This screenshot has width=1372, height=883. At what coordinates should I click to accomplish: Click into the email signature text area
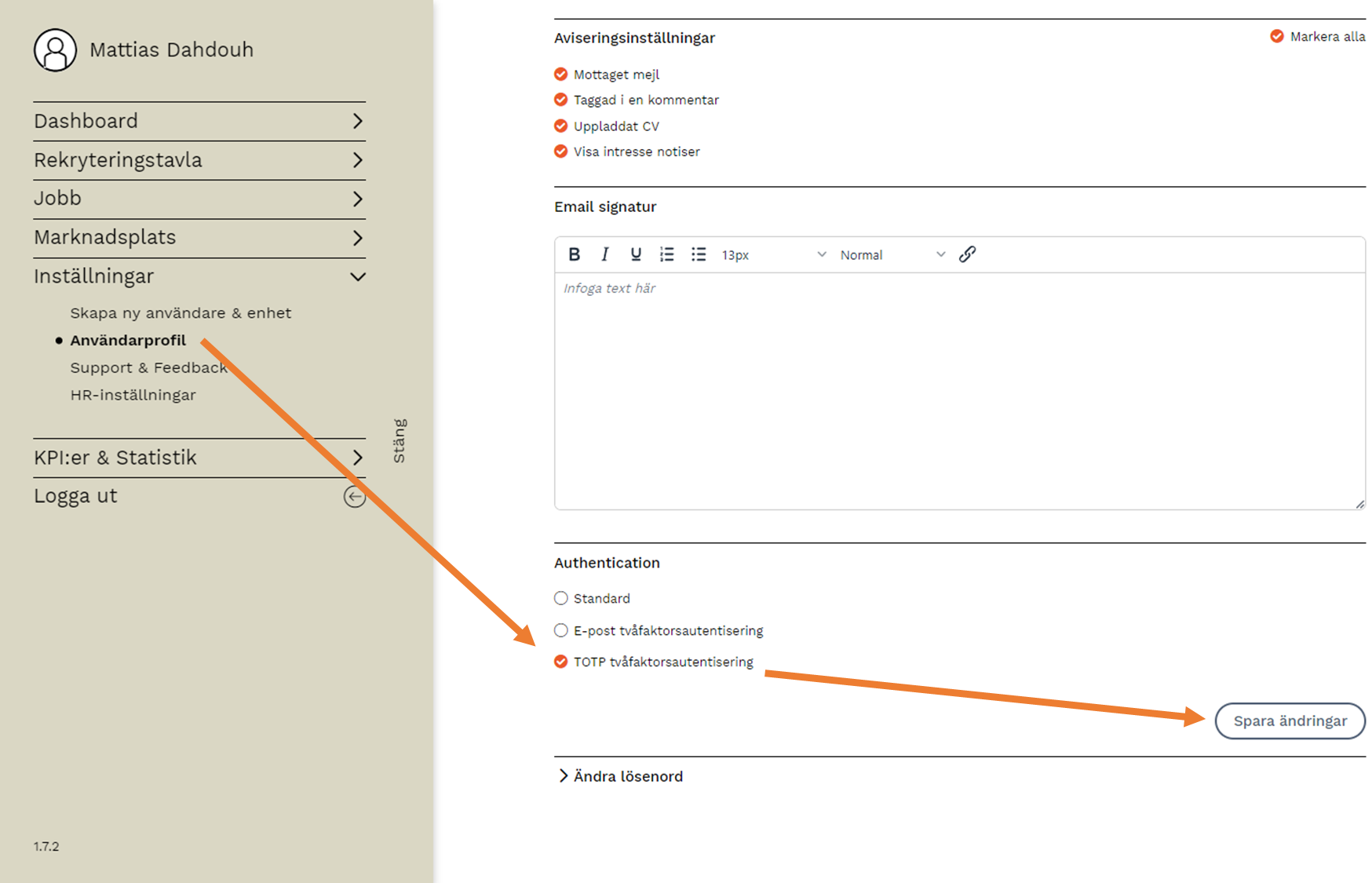(x=959, y=391)
